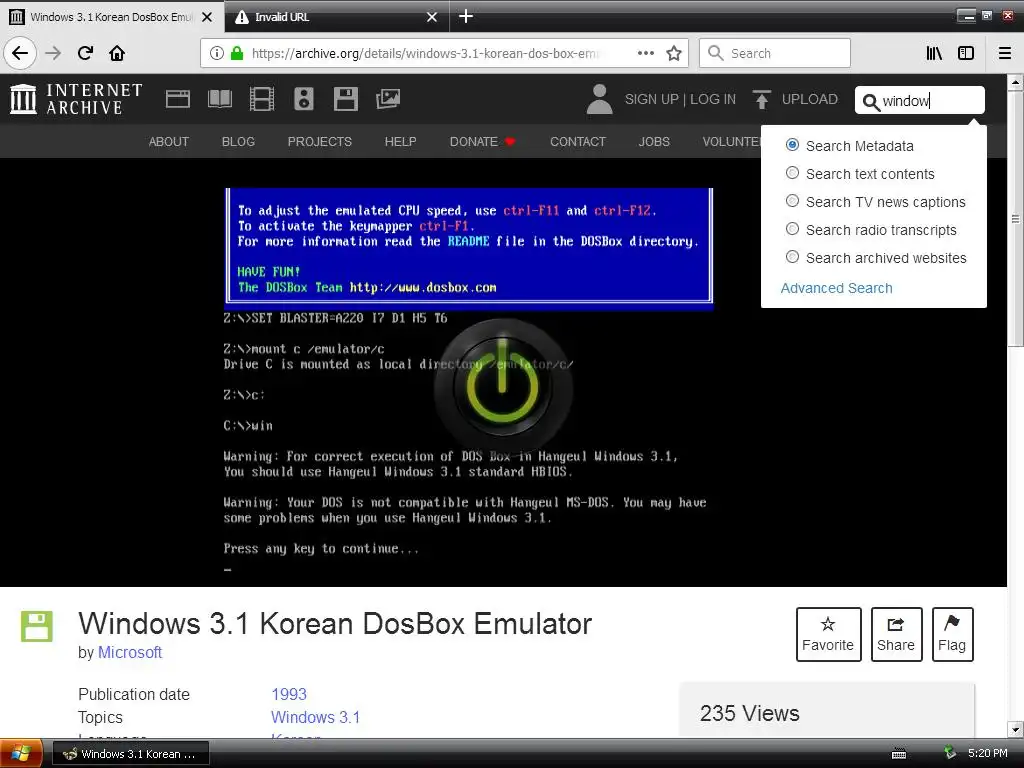The image size is (1024, 768).
Task: Click the upload arrow icon
Action: click(x=761, y=99)
